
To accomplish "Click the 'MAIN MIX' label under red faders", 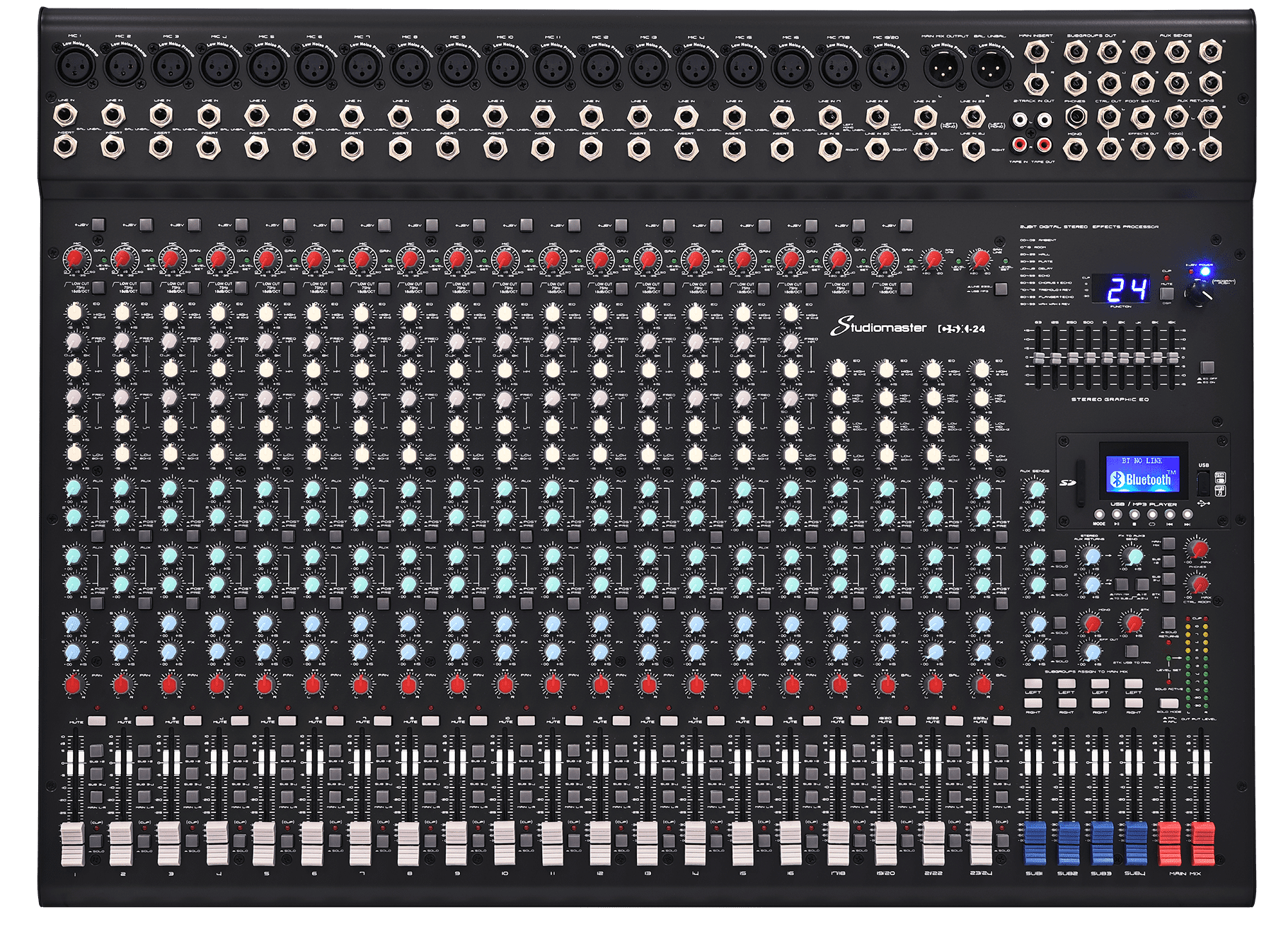I will click(x=1185, y=874).
